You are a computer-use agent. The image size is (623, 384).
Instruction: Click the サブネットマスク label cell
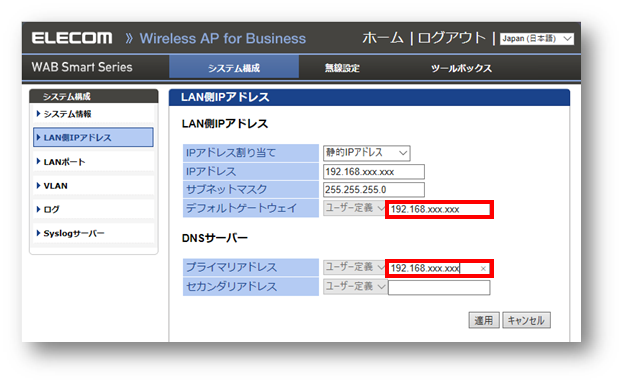(251, 190)
